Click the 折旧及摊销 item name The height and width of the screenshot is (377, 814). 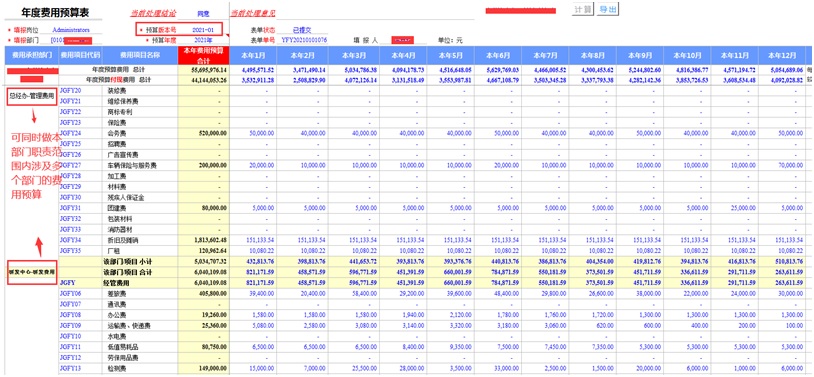click(123, 240)
